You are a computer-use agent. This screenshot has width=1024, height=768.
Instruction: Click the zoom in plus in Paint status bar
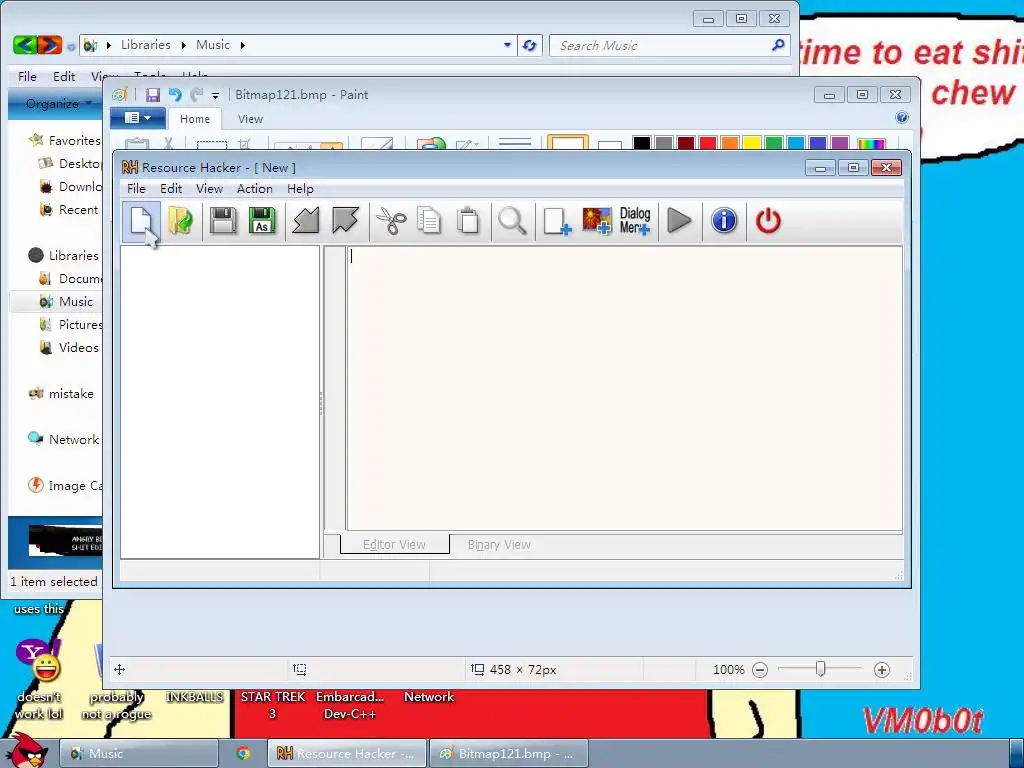coord(882,670)
